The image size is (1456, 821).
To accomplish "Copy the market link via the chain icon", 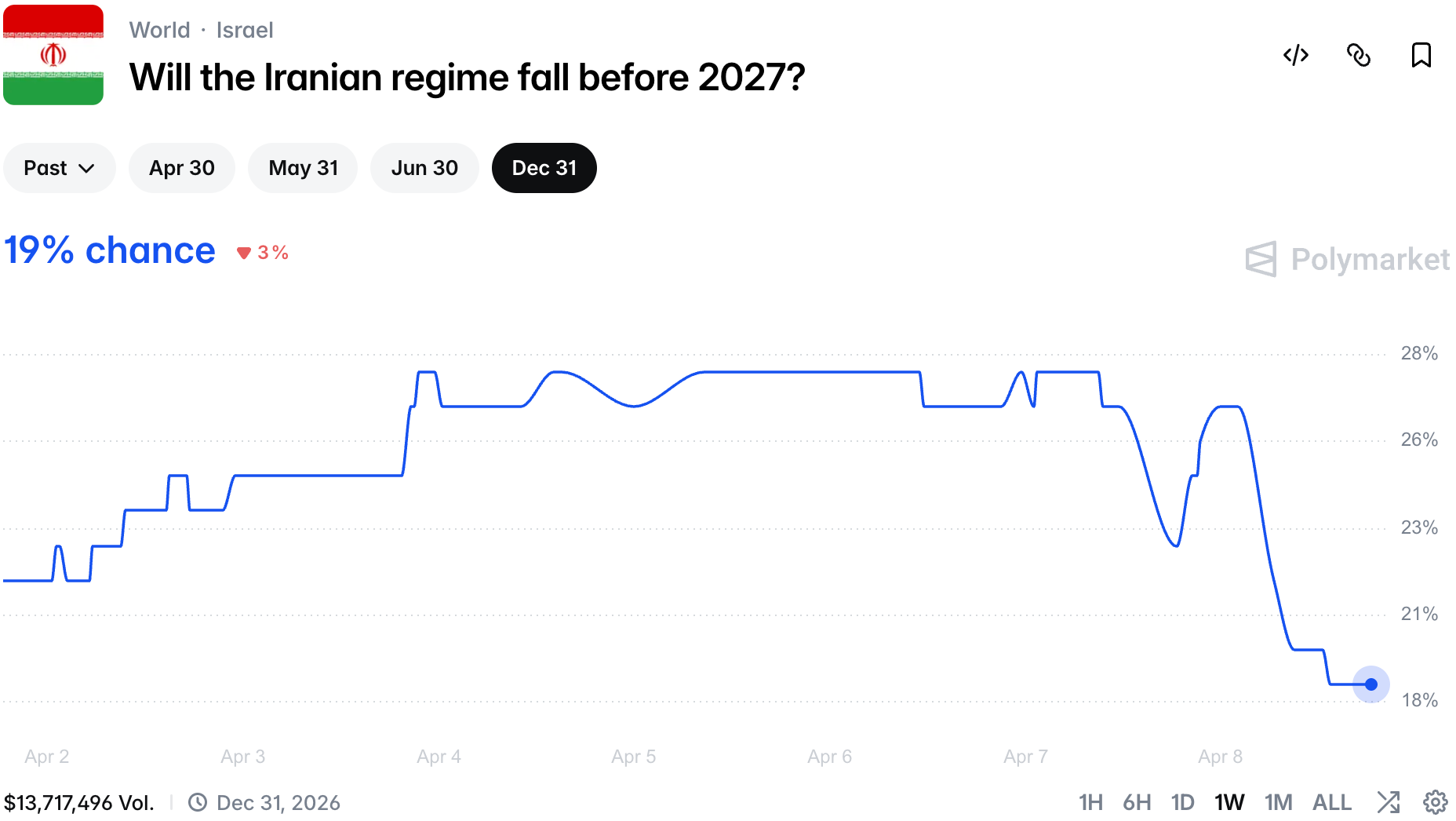I will 1358,55.
